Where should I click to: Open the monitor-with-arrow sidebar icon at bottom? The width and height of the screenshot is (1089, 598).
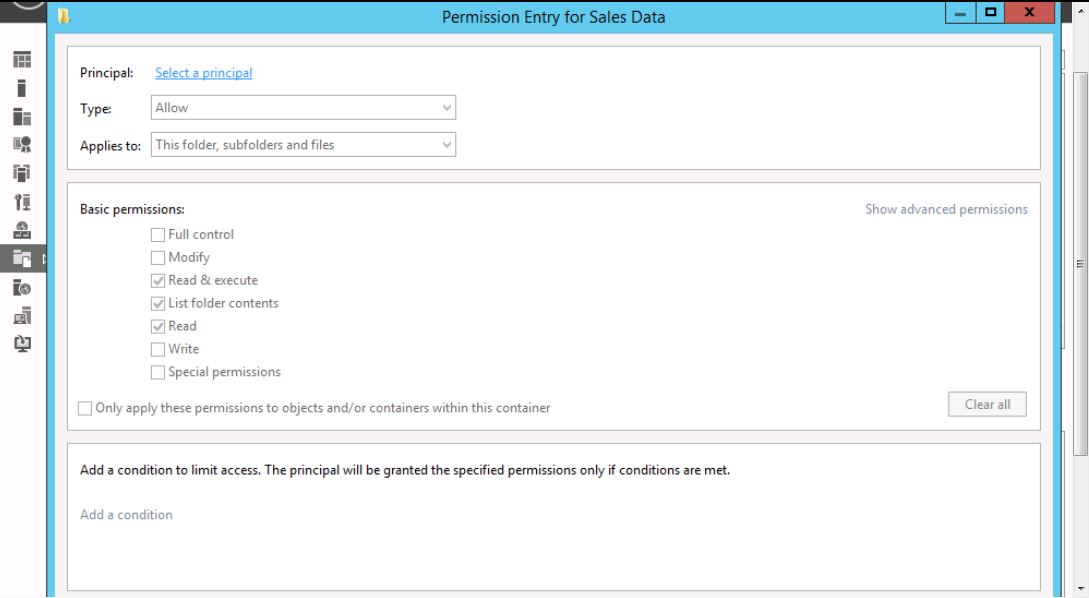coord(22,344)
